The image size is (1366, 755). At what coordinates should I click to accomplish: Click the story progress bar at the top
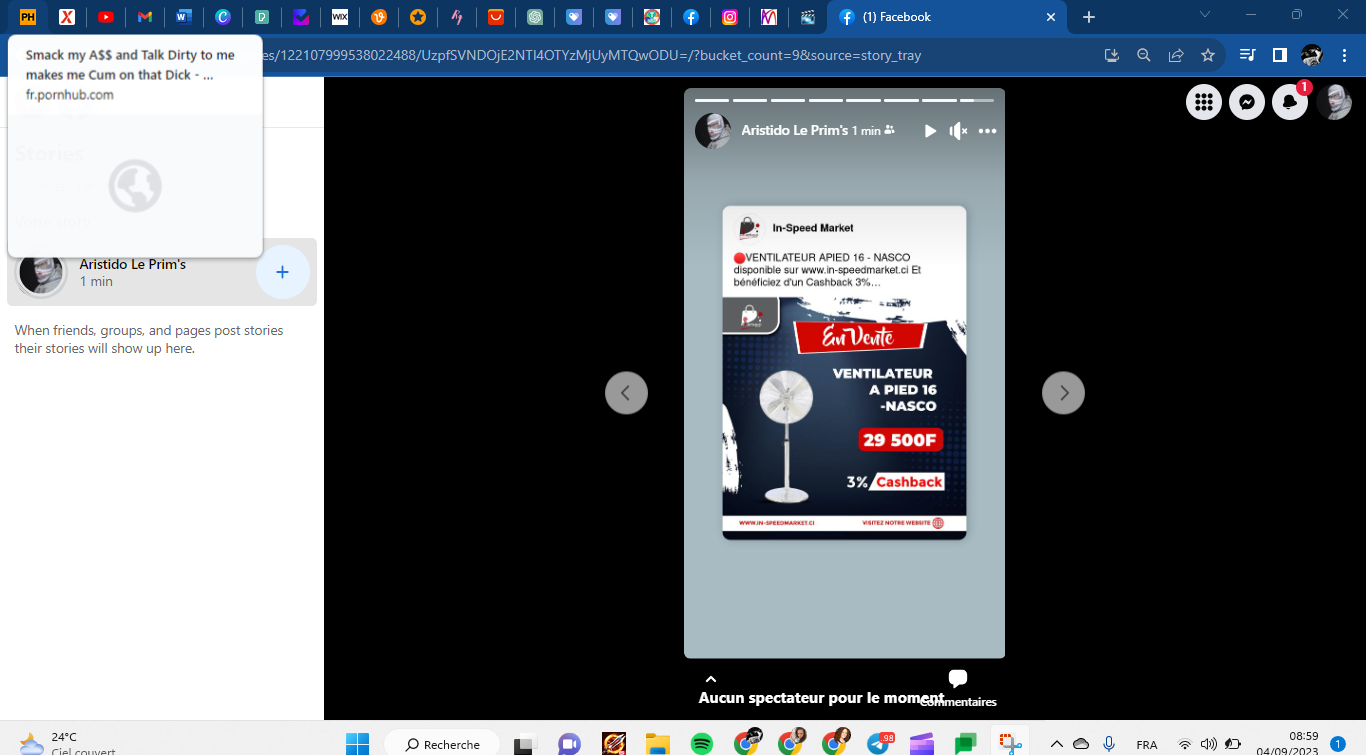[x=844, y=100]
